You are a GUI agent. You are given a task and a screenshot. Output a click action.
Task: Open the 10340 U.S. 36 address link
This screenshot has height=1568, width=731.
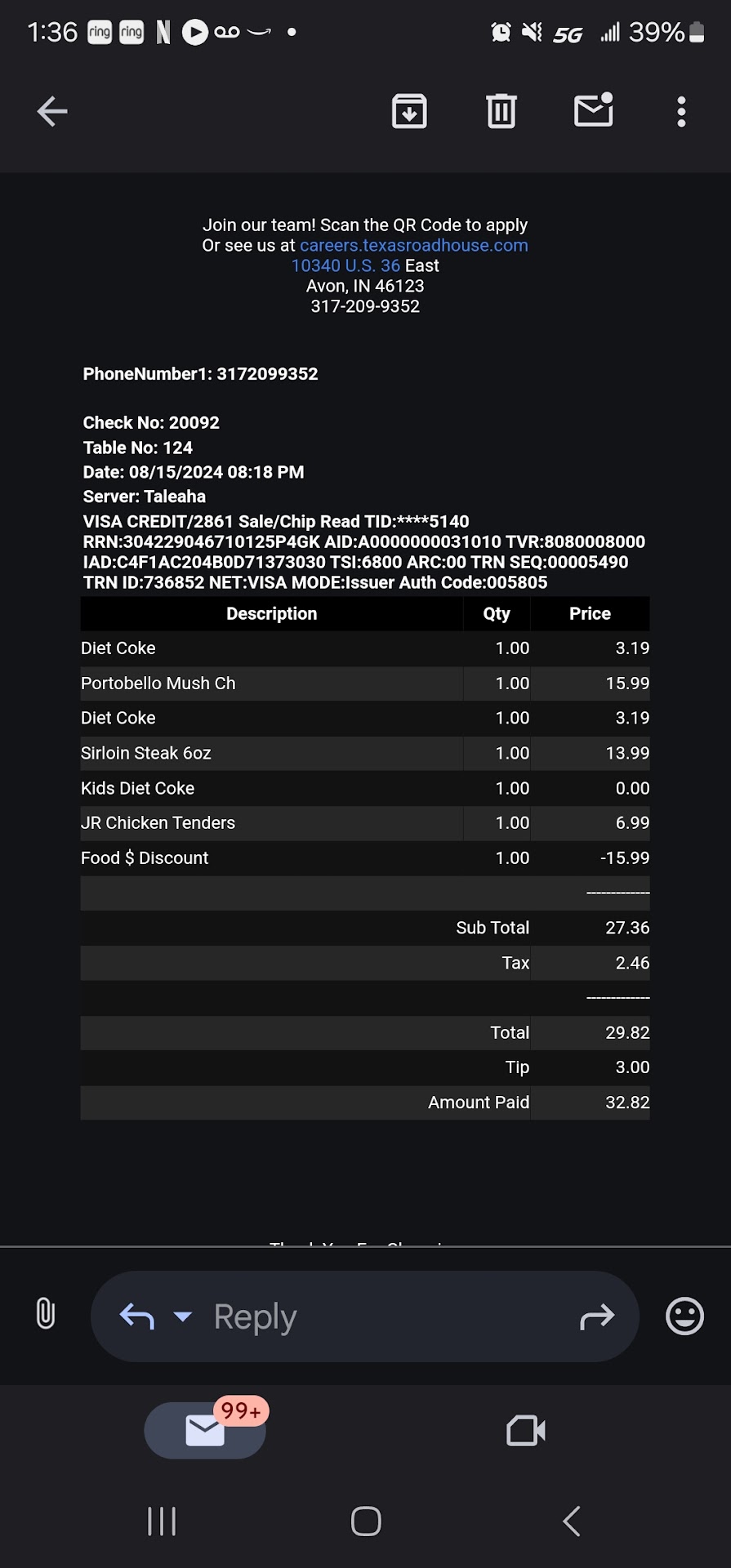[345, 265]
